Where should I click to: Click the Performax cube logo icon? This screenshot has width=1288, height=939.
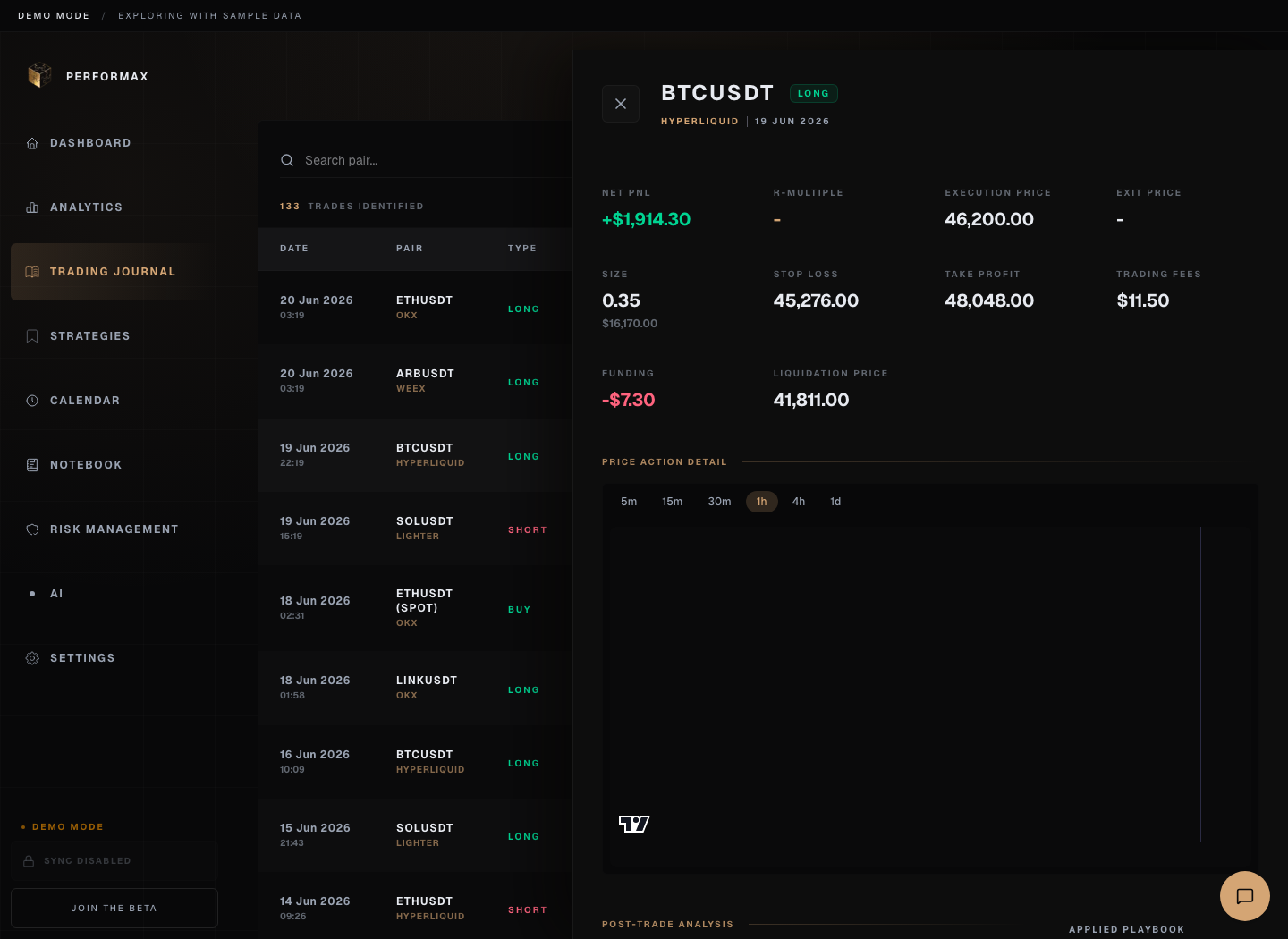click(x=39, y=76)
